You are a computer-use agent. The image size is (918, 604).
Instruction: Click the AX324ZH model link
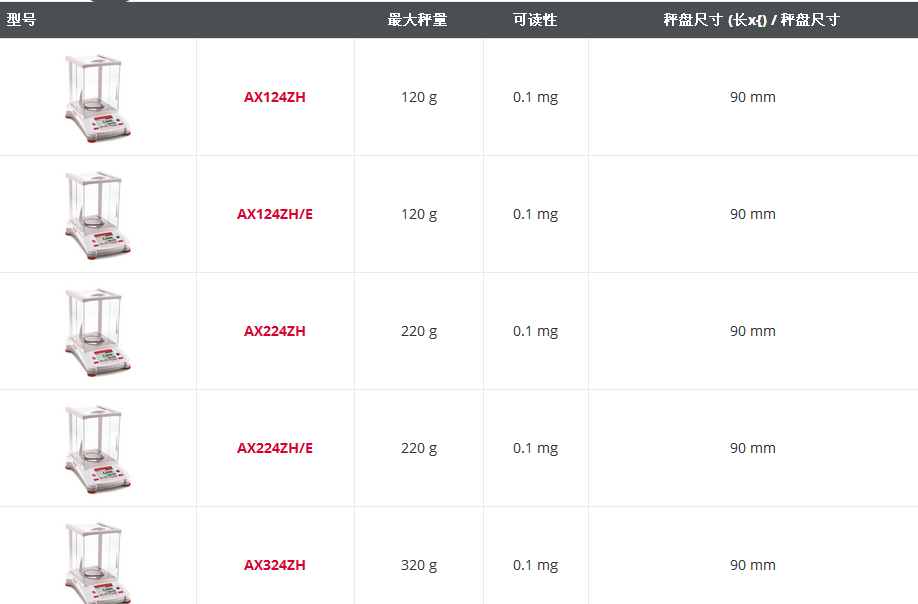[275, 565]
